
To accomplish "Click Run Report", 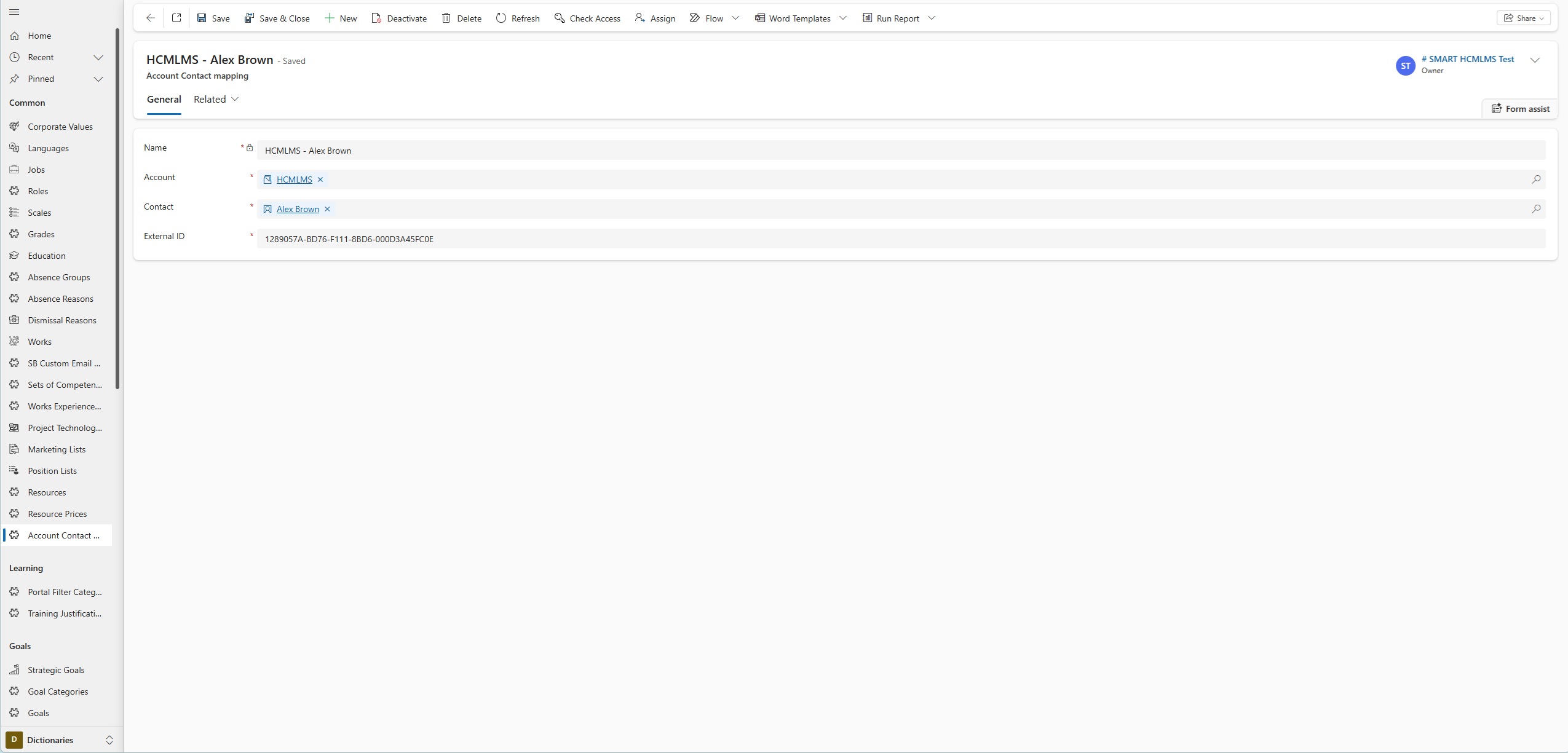I will pos(890,18).
